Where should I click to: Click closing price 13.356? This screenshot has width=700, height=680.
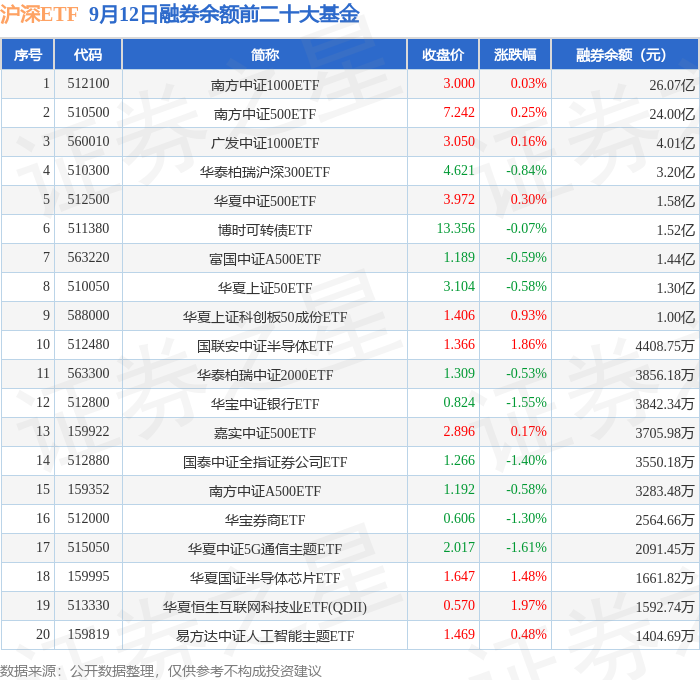tap(456, 229)
